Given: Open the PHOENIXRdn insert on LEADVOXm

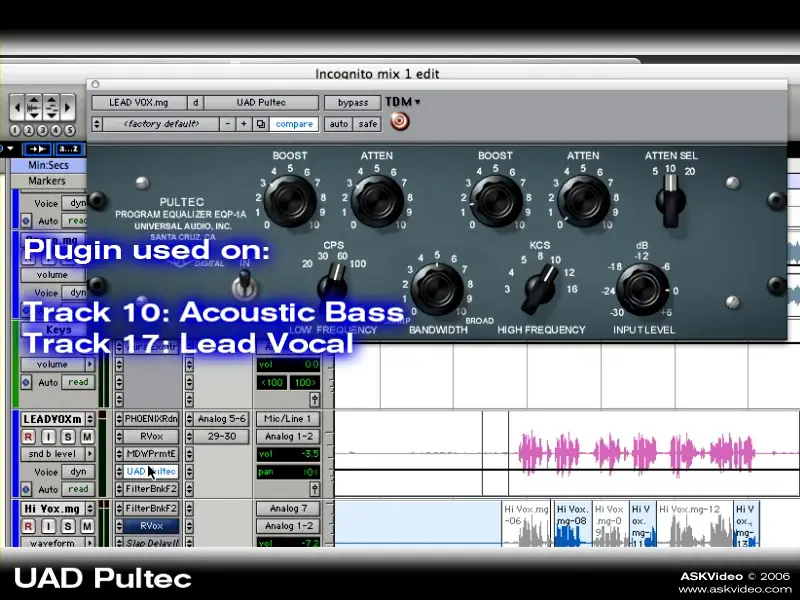Looking at the screenshot, I should (x=151, y=419).
